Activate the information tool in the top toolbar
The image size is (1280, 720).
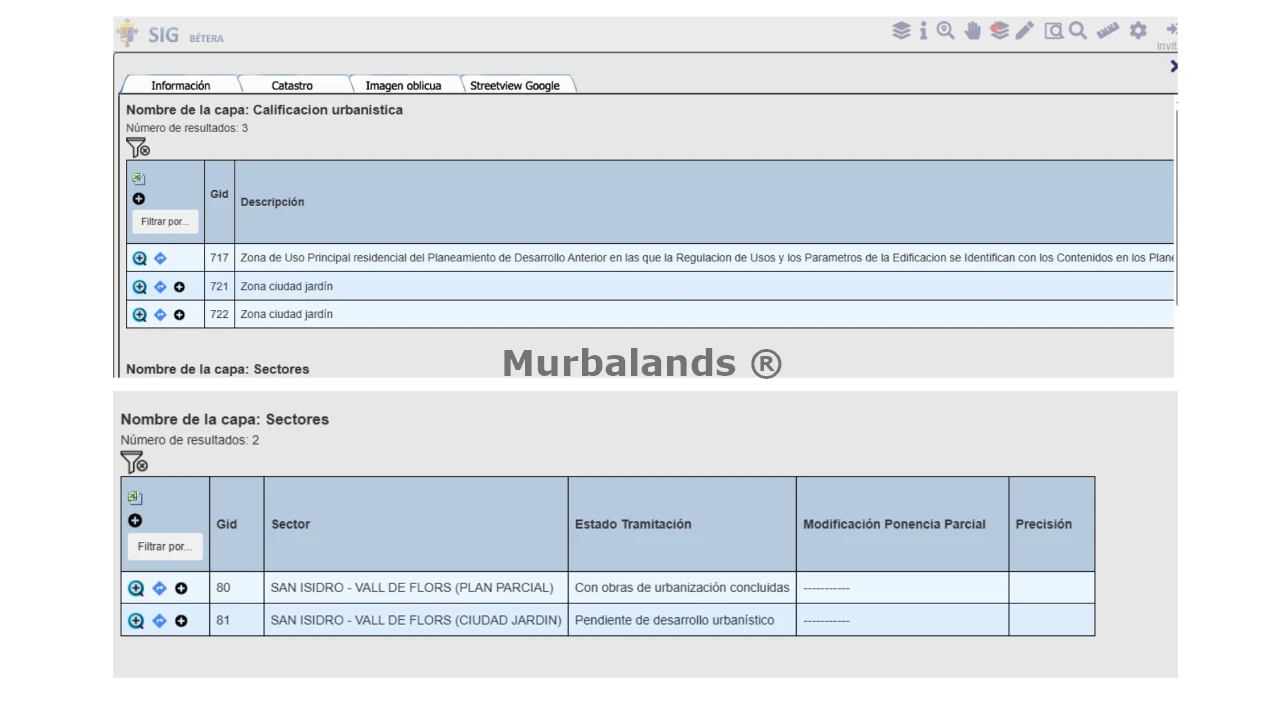(x=923, y=31)
